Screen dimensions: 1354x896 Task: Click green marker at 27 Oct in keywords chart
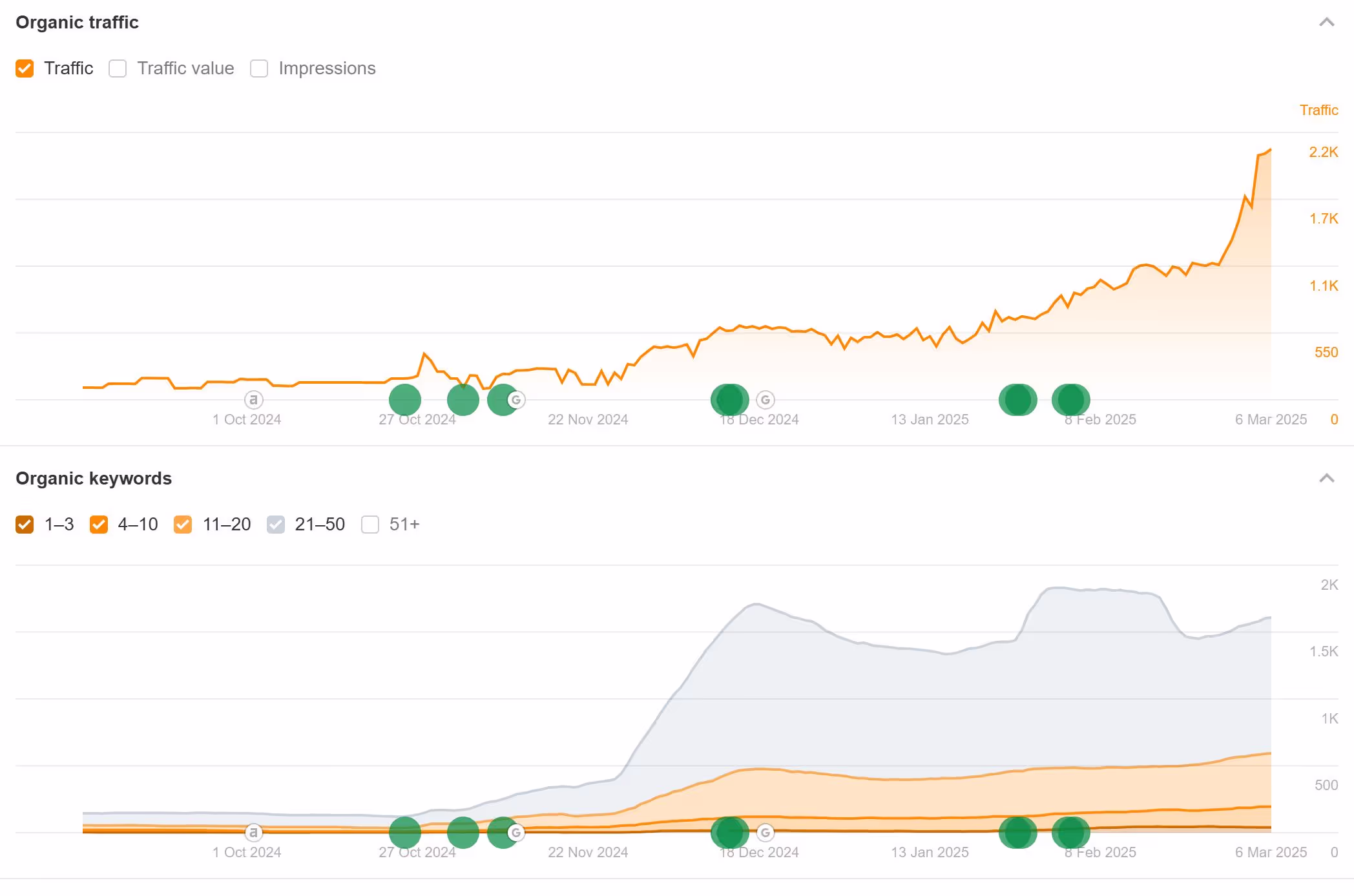405,833
